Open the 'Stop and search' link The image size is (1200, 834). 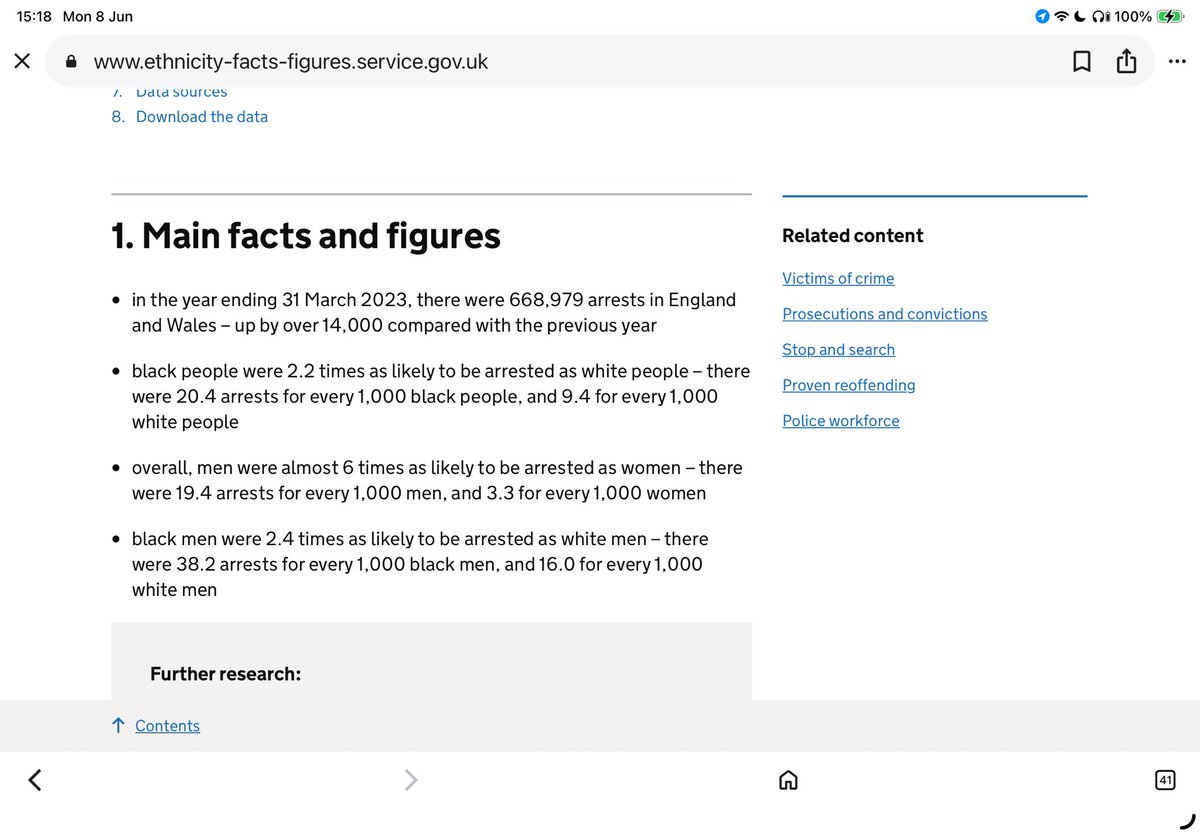[x=838, y=350]
